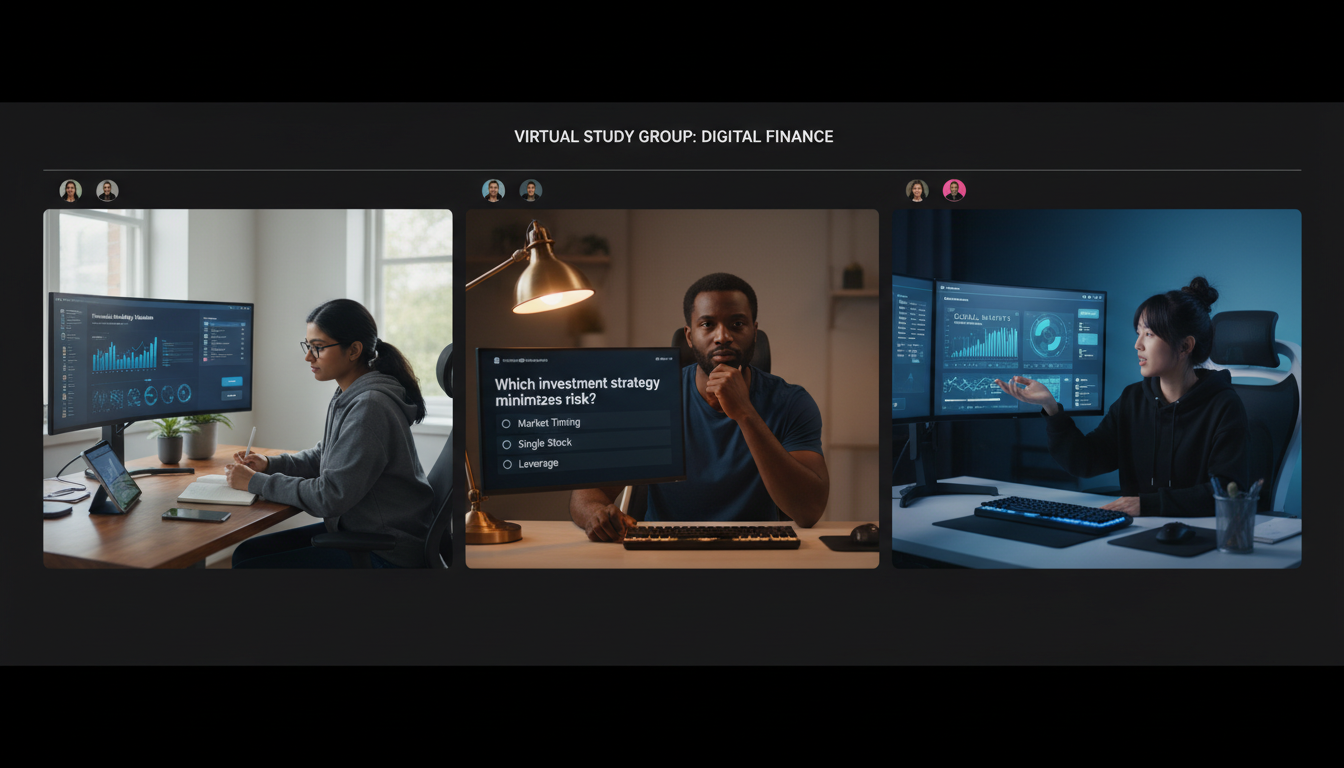Click the 'Virtual Study Group: Digital Finance' title
1344x768 pixels.
point(673,136)
